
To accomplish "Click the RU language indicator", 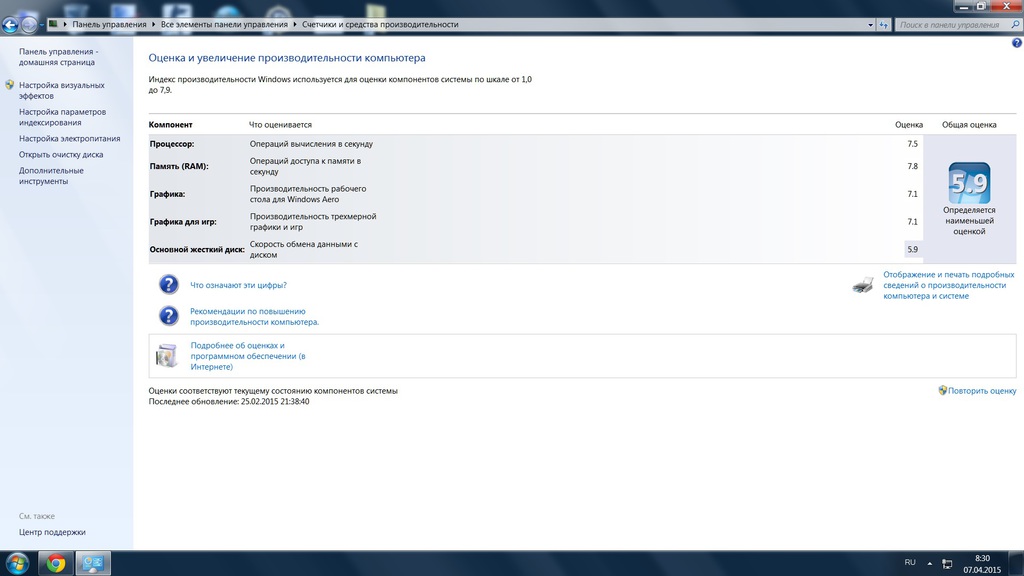I will coord(910,562).
